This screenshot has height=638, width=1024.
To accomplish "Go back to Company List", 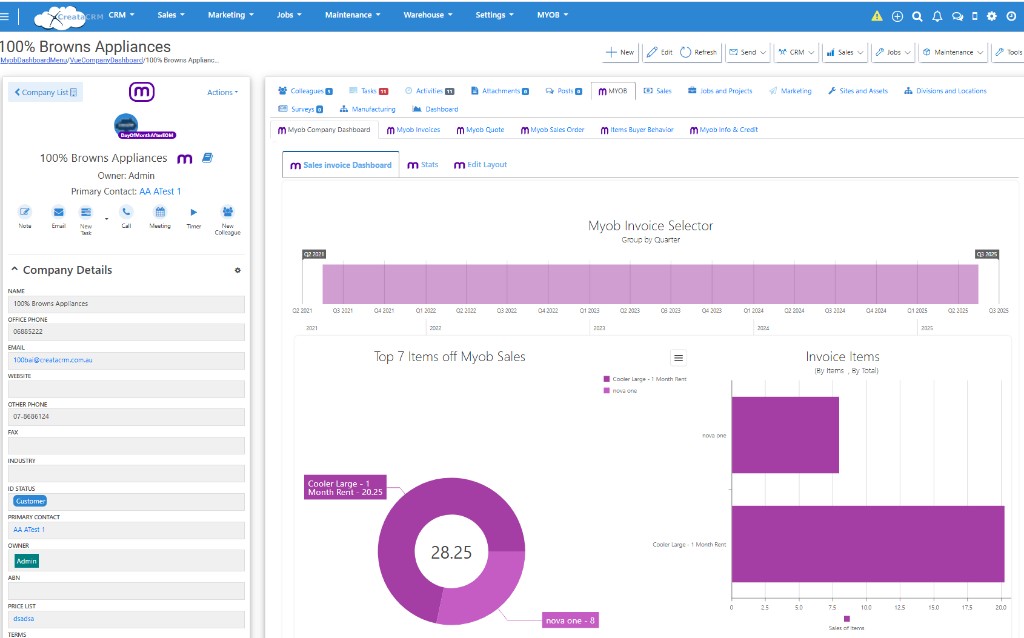I will point(46,92).
